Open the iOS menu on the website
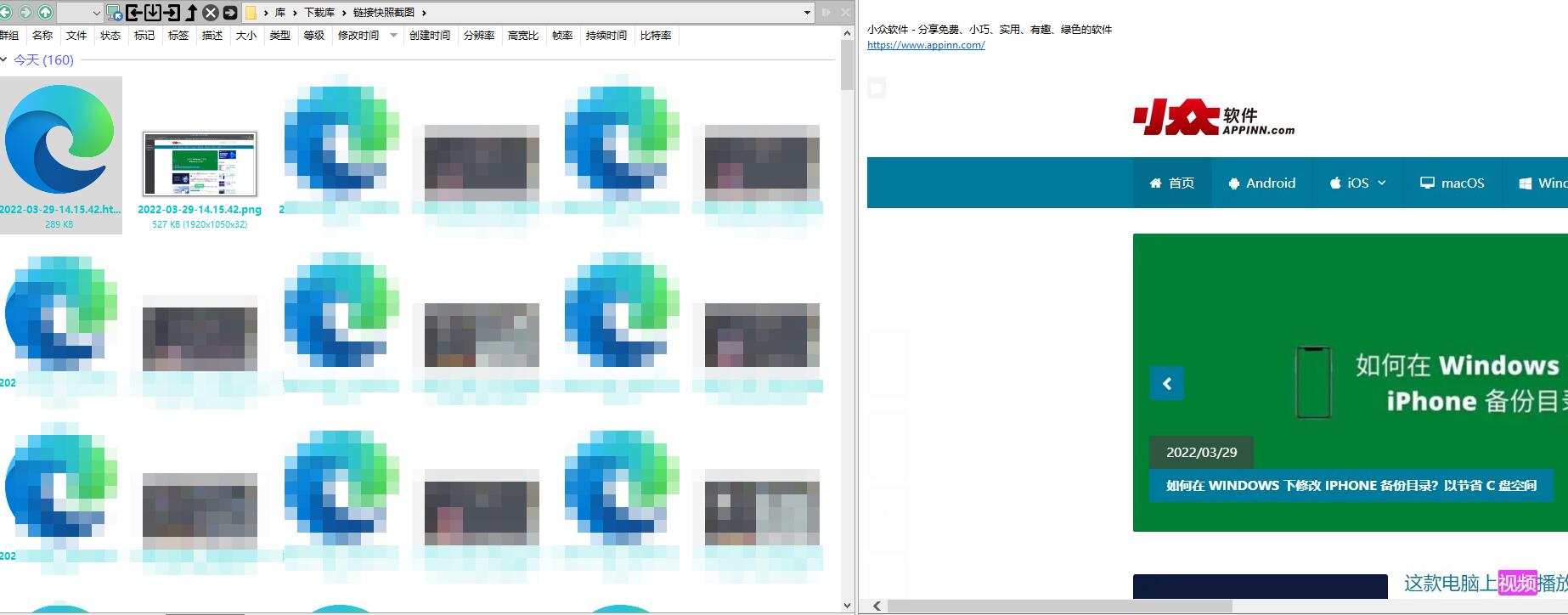 click(x=1357, y=183)
